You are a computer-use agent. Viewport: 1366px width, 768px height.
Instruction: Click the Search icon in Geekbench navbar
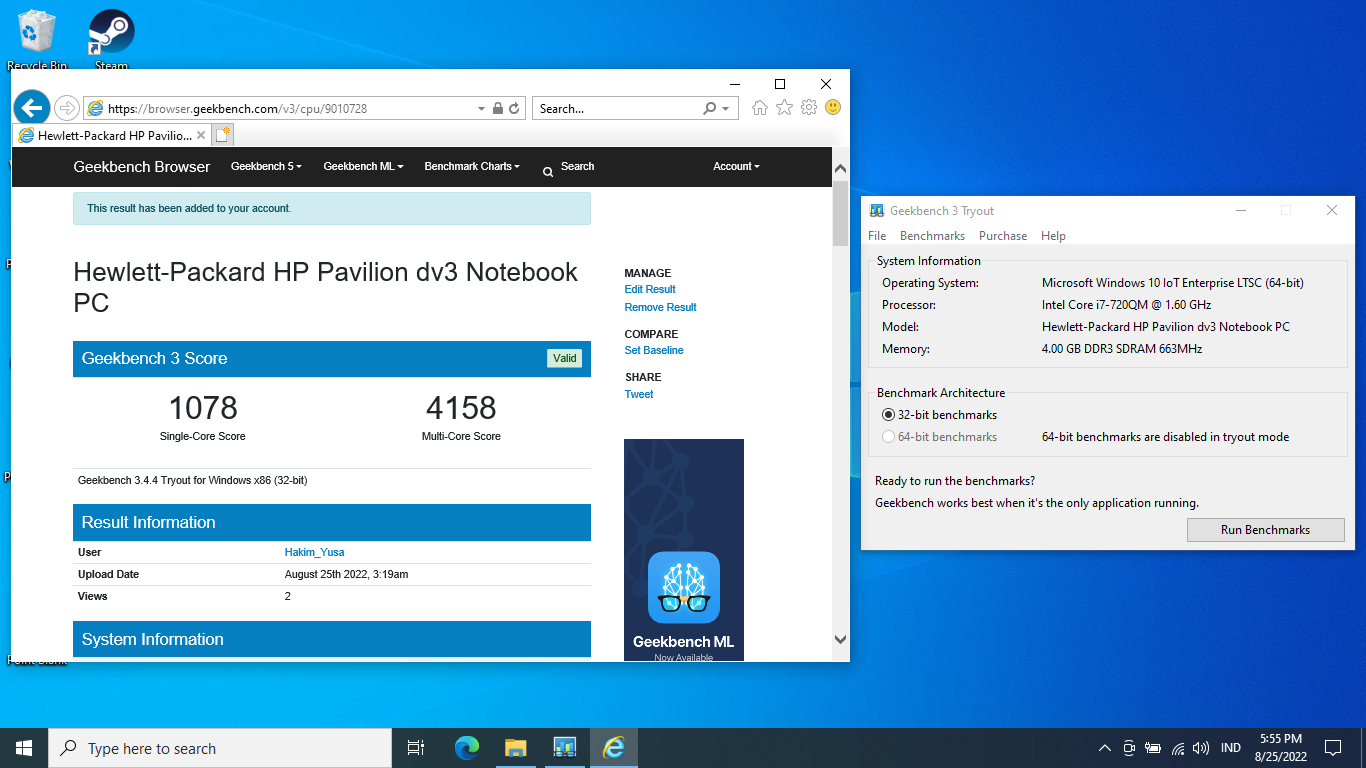548,172
